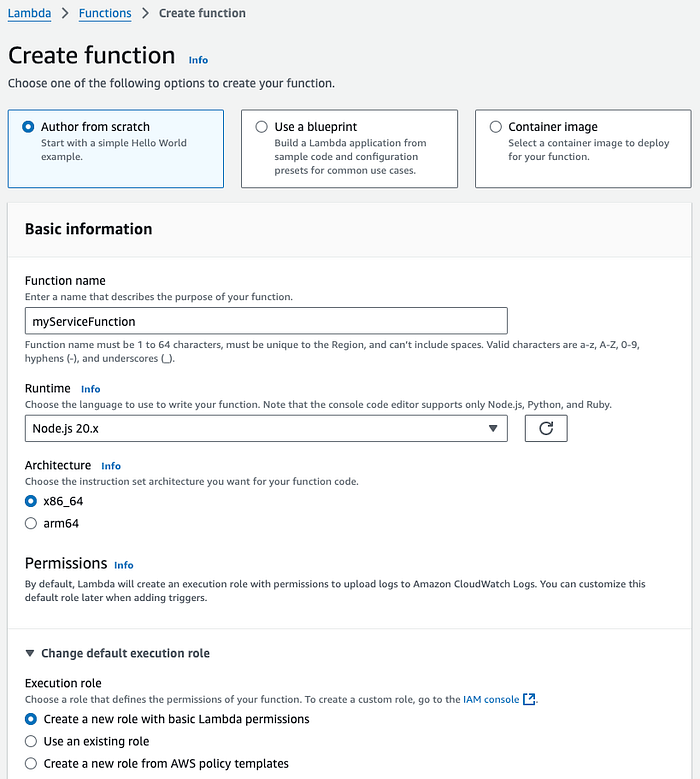
Task: Refresh the runtime list with the reload icon
Action: click(545, 428)
